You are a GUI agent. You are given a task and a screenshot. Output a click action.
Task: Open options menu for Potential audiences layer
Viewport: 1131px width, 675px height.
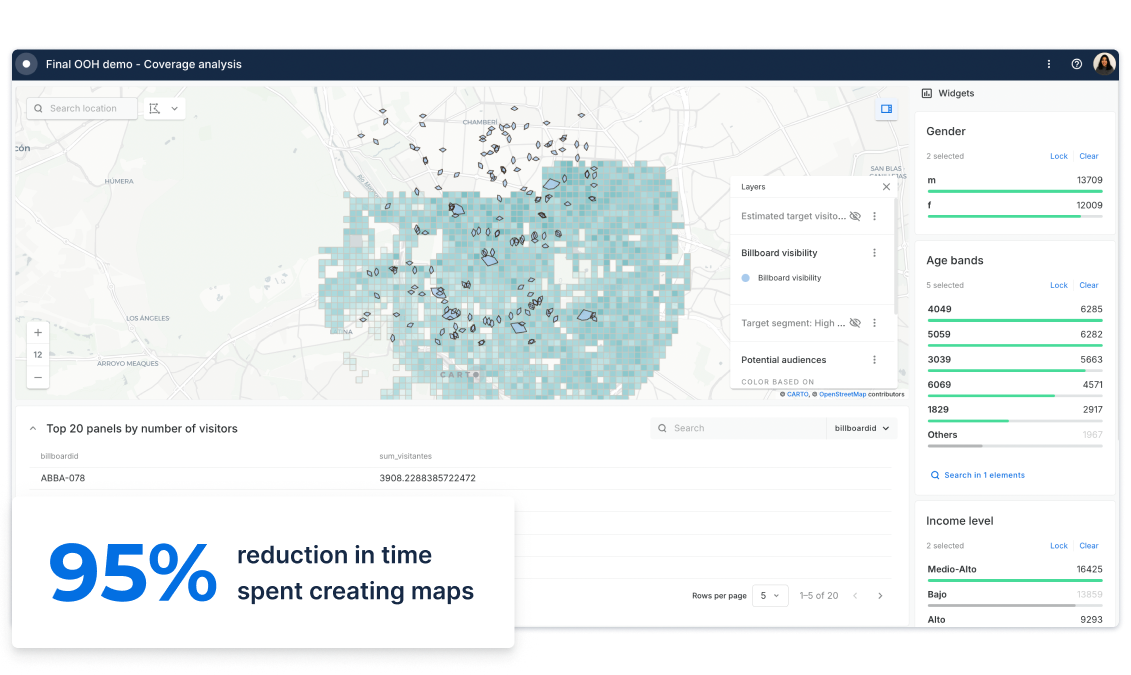[876, 360]
